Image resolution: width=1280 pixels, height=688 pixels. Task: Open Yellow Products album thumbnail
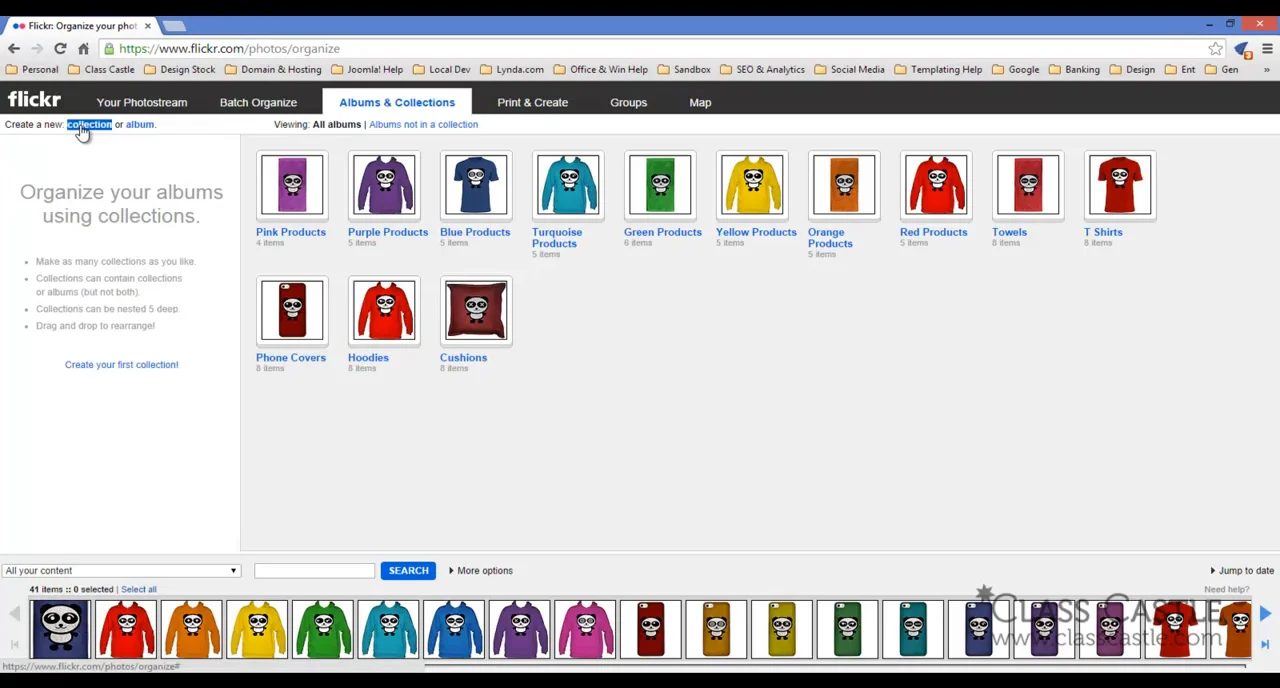click(752, 185)
